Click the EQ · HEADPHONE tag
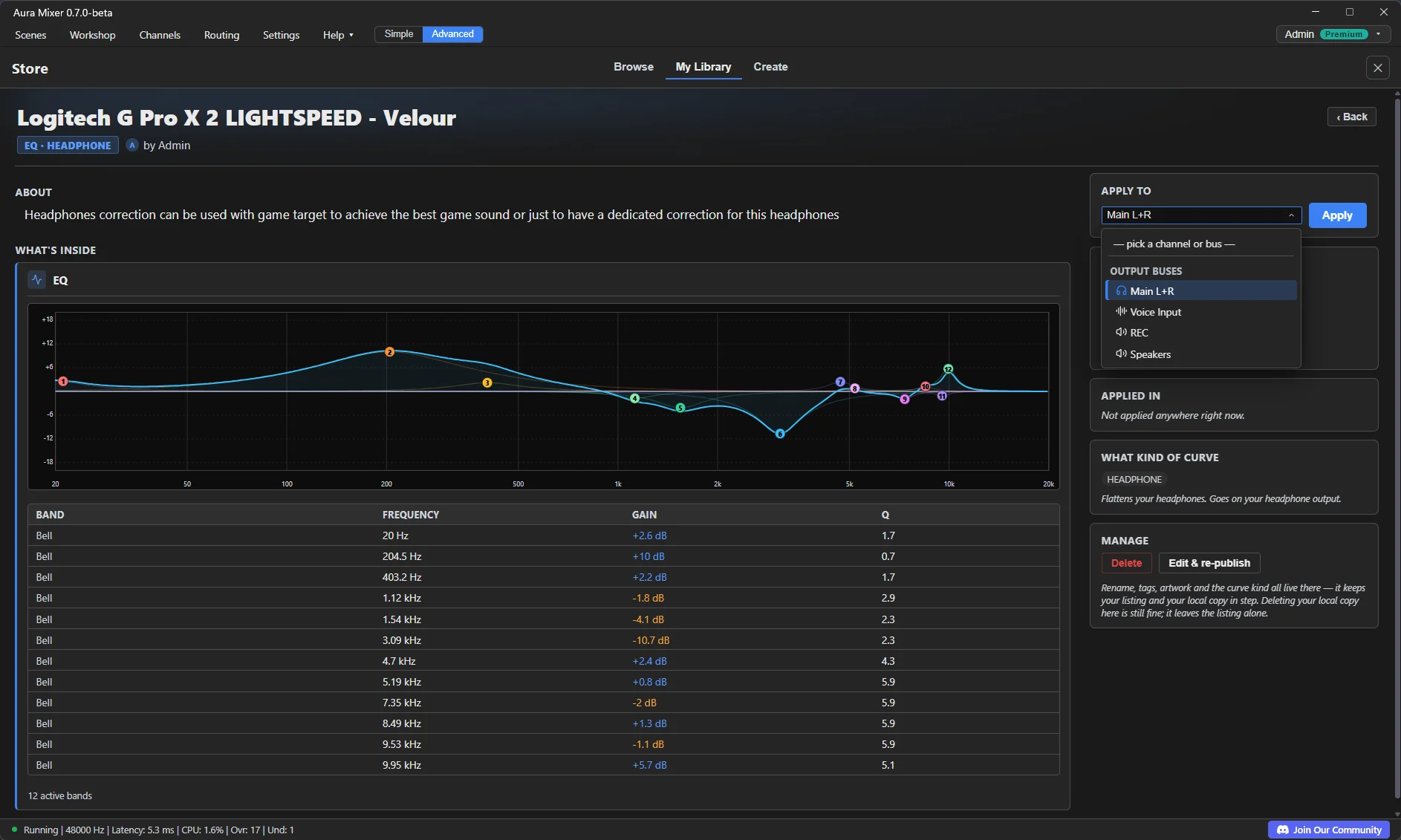This screenshot has width=1401, height=840. coord(68,146)
